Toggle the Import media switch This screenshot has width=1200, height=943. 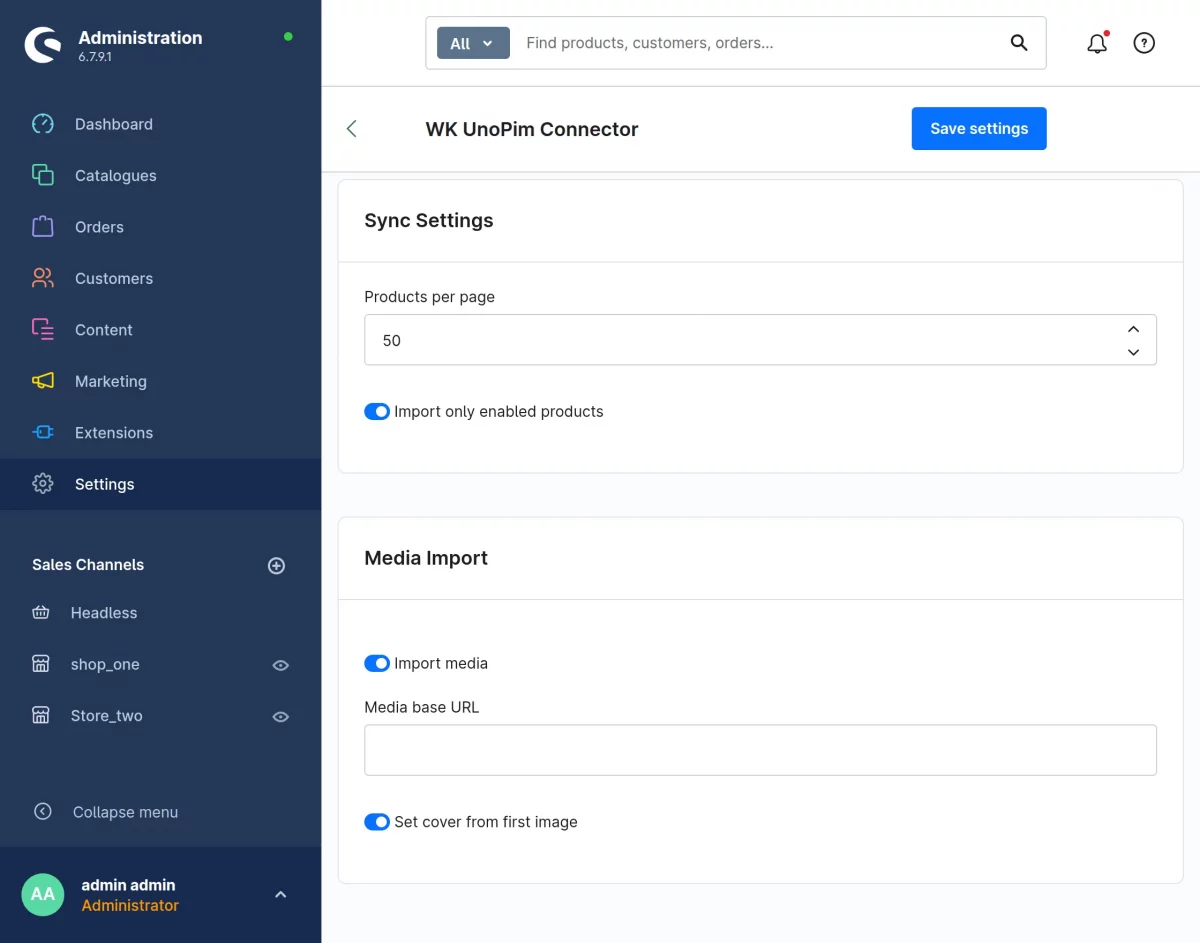(377, 663)
